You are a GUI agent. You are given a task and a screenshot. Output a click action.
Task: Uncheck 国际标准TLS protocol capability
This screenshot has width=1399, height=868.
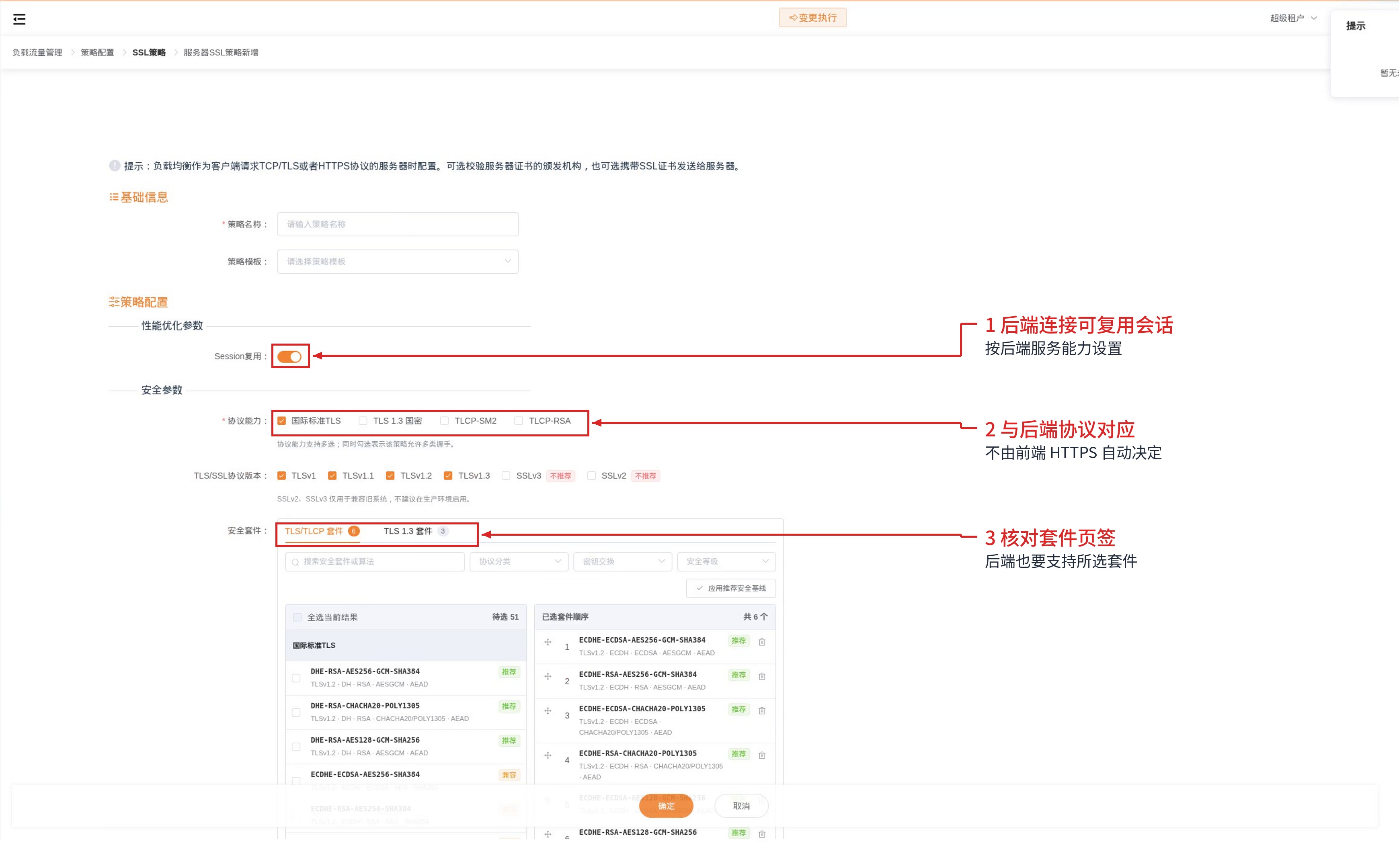coord(281,421)
